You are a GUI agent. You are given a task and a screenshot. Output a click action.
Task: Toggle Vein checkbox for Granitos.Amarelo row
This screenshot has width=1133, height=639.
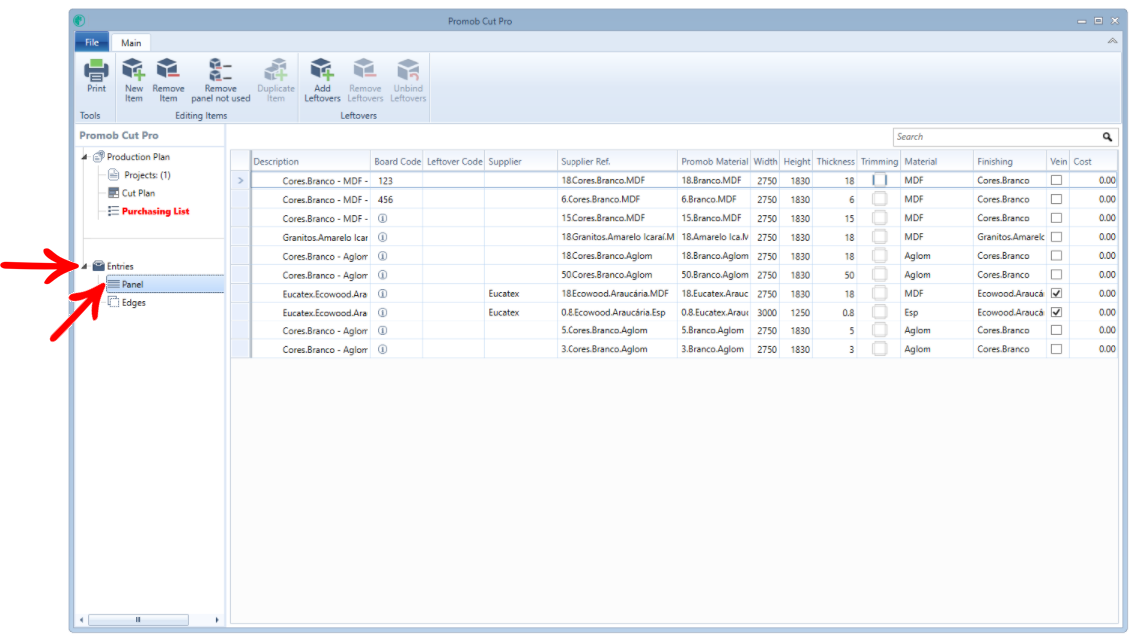[1056, 237]
